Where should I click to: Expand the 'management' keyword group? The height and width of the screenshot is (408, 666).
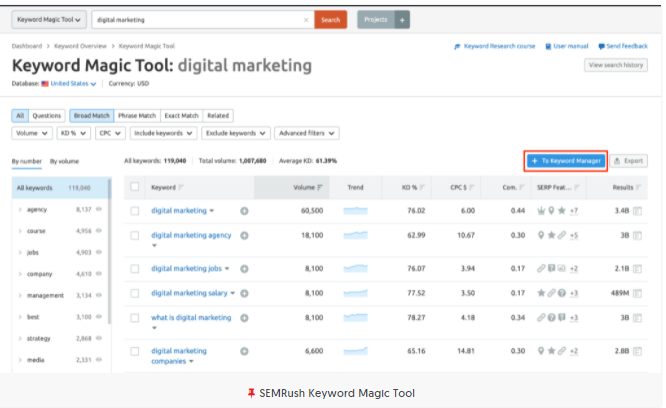20,295
